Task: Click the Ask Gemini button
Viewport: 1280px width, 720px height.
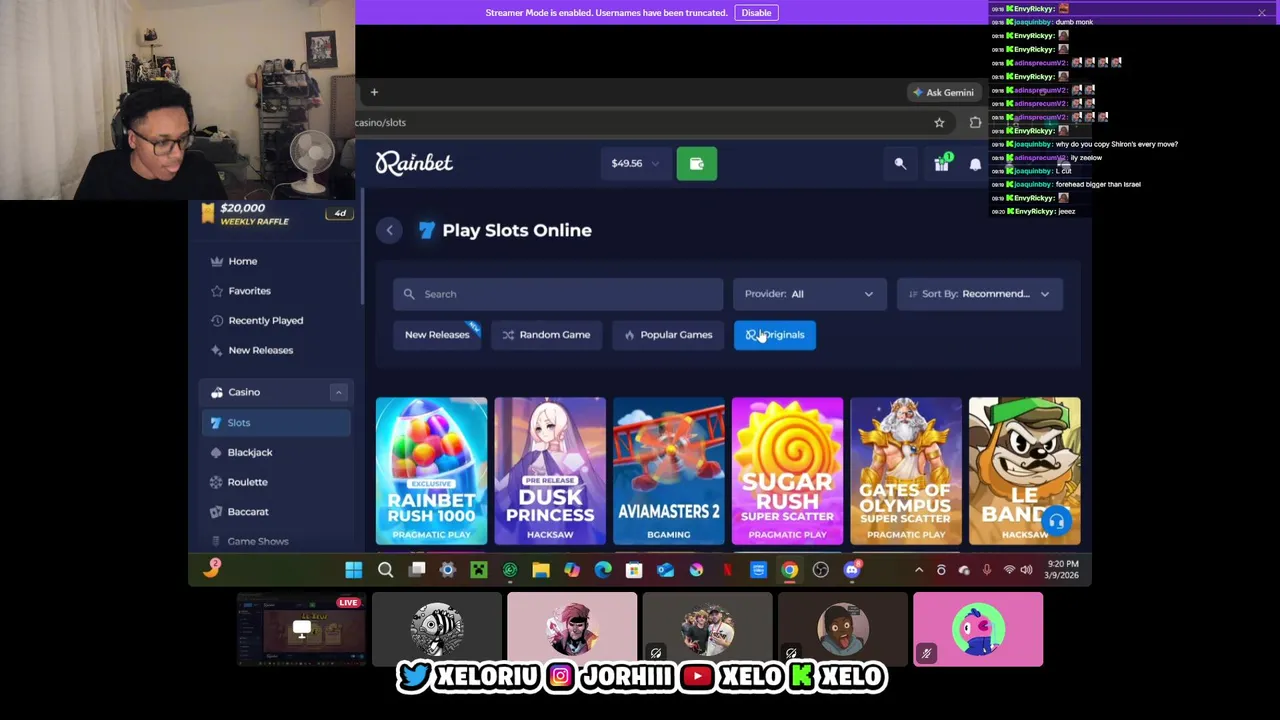Action: click(943, 92)
